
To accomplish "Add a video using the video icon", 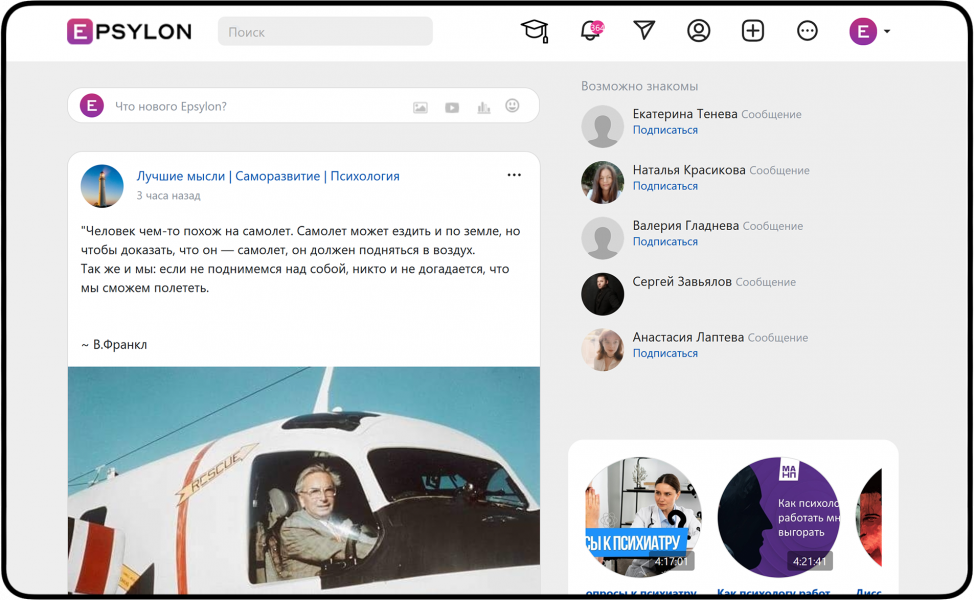I will [452, 107].
